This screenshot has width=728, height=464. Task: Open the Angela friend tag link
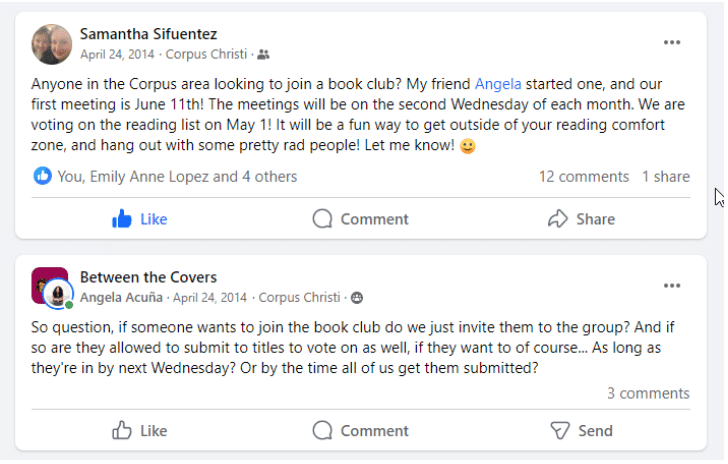(x=498, y=84)
